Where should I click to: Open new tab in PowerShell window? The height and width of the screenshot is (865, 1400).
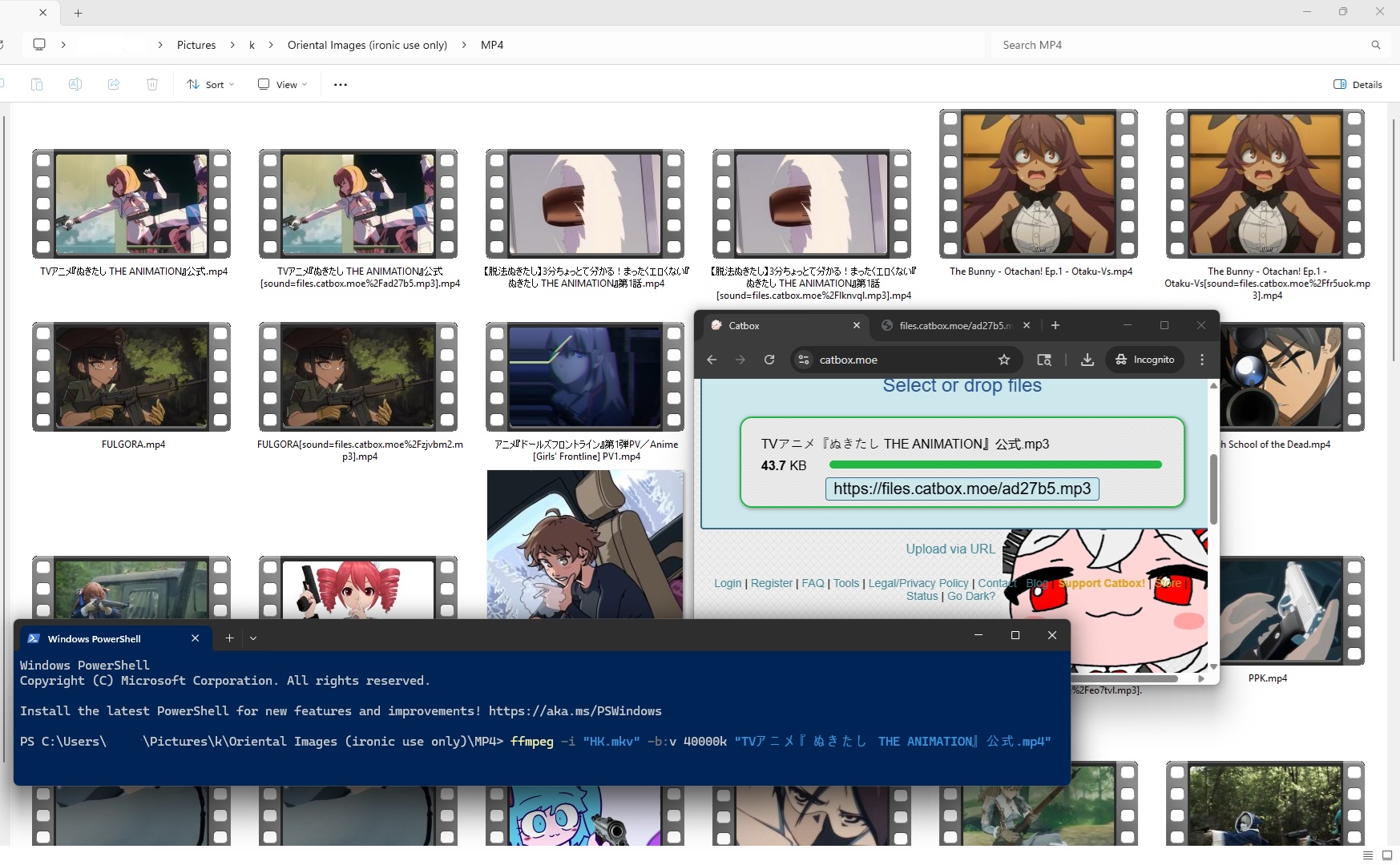click(x=229, y=638)
